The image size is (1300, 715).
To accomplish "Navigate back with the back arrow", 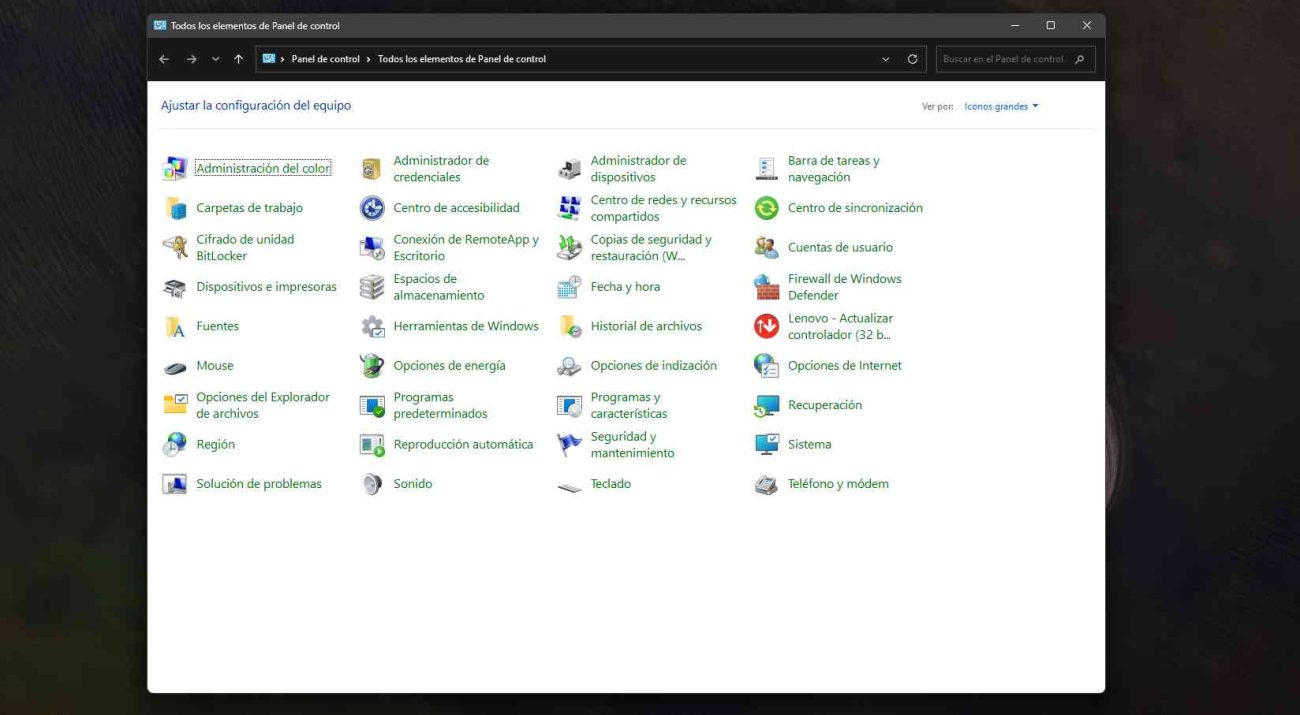I will click(x=163, y=58).
